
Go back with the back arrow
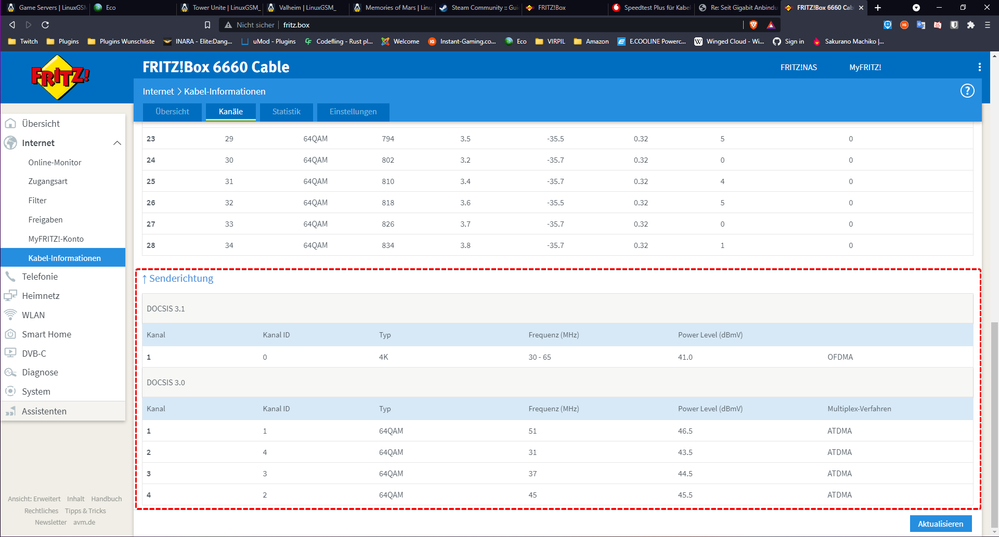click(x=12, y=25)
